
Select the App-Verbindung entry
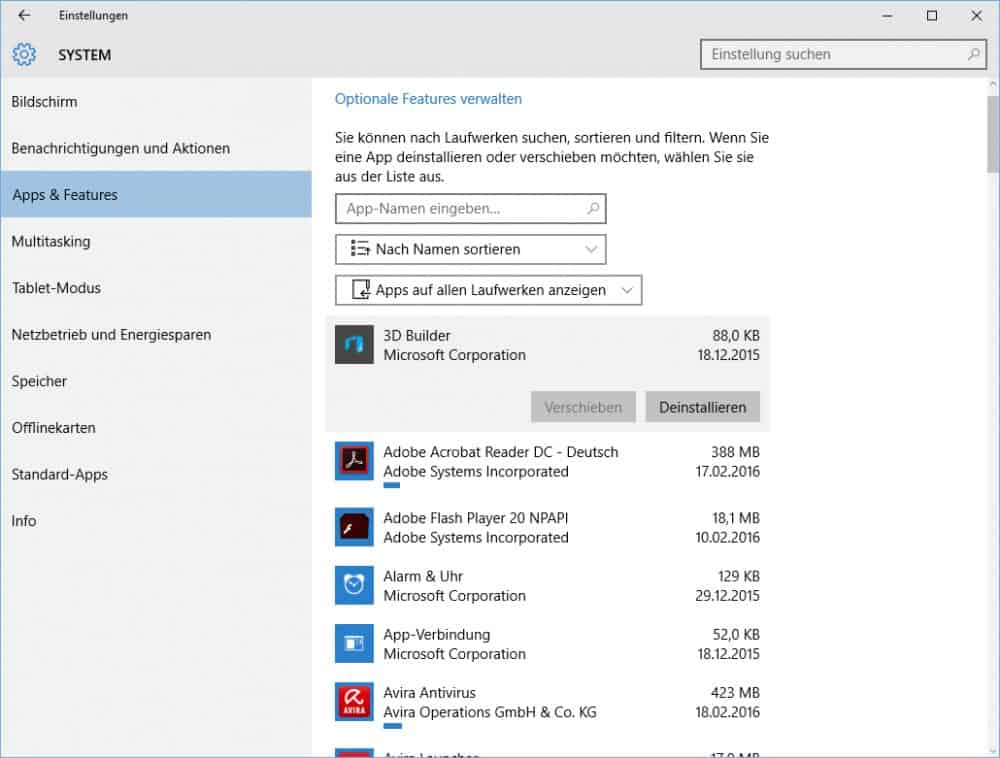tap(547, 644)
